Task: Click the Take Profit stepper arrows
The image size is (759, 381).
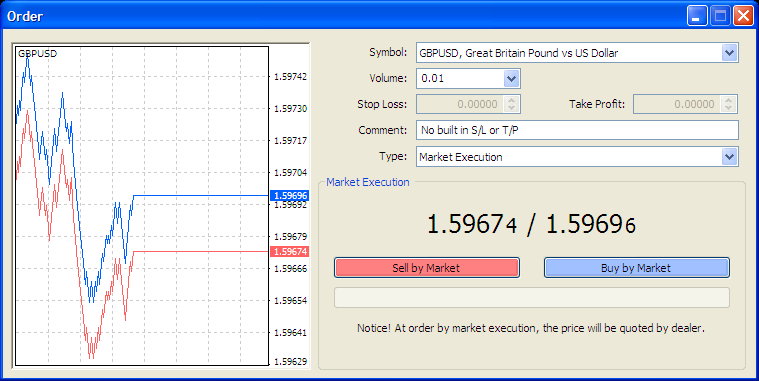Action: 729,104
